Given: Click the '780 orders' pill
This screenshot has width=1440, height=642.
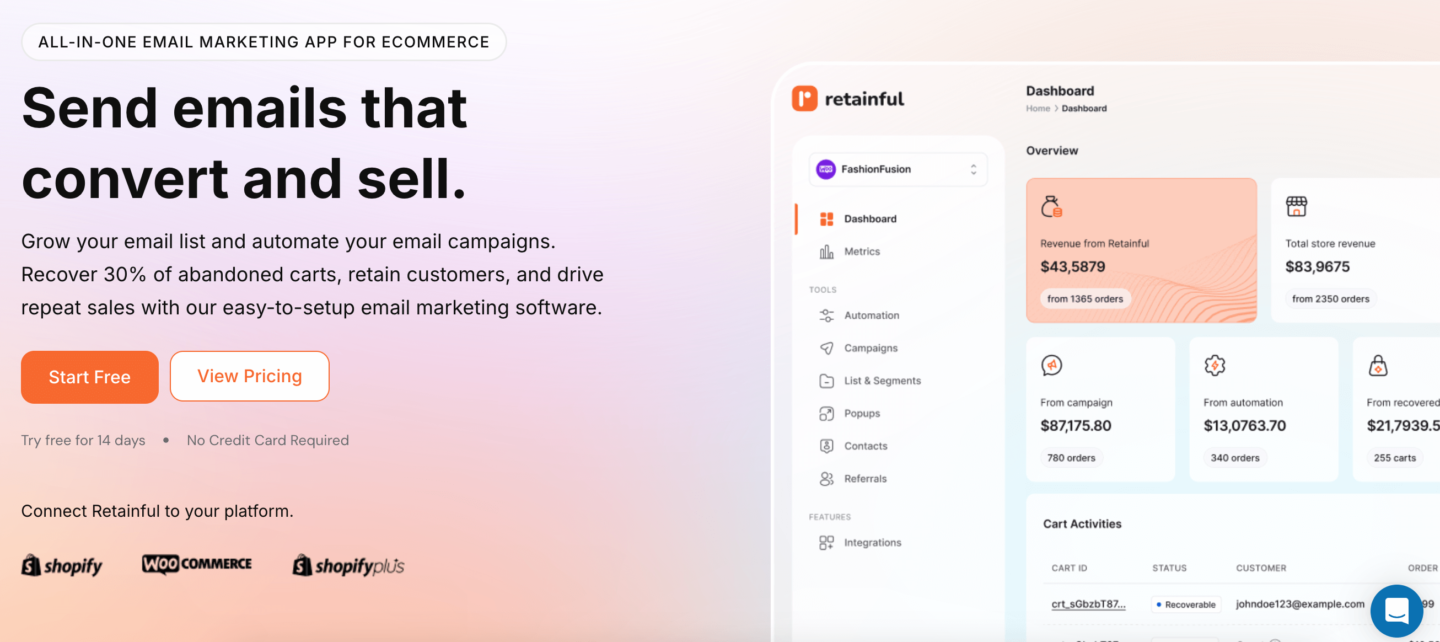Looking at the screenshot, I should [1071, 458].
